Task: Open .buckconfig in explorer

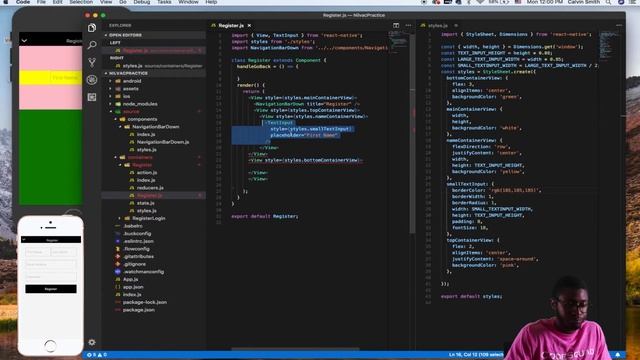Action: 137,233
